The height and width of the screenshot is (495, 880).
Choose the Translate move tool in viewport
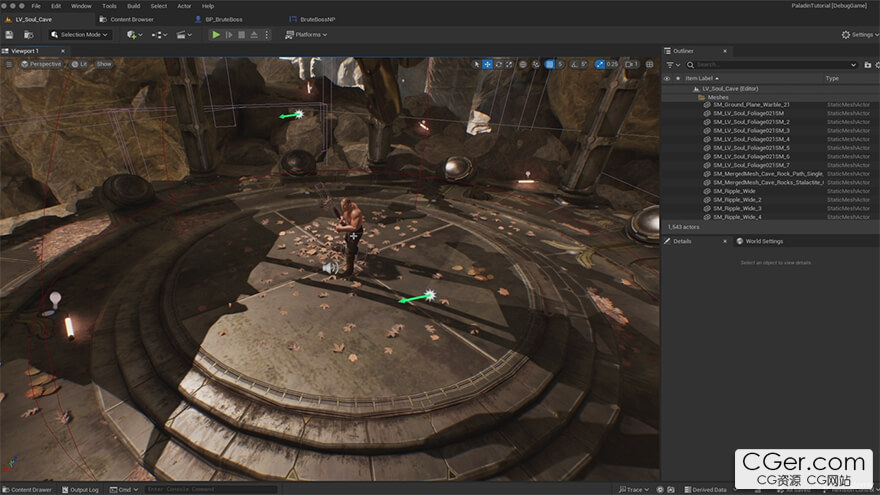(487, 65)
